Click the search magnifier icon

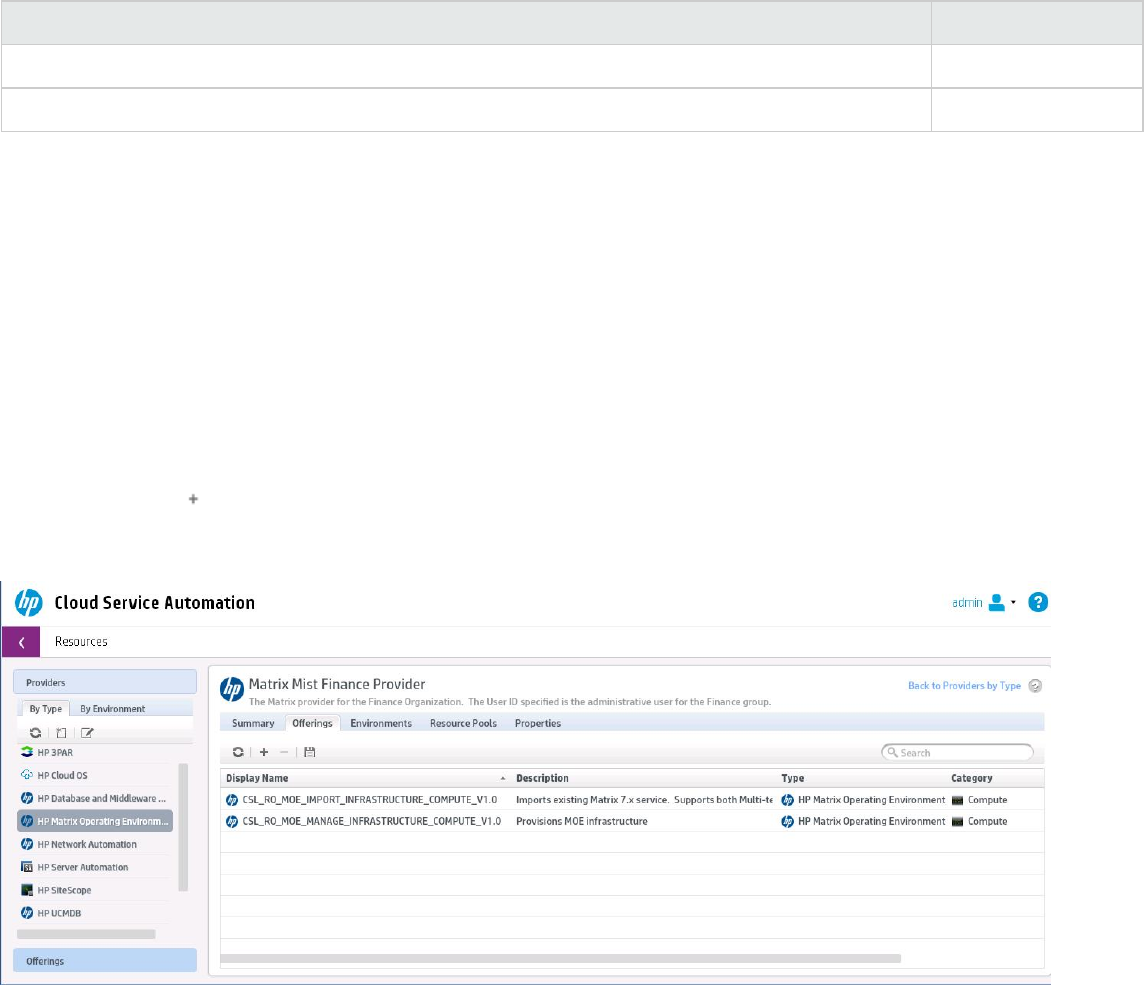892,752
